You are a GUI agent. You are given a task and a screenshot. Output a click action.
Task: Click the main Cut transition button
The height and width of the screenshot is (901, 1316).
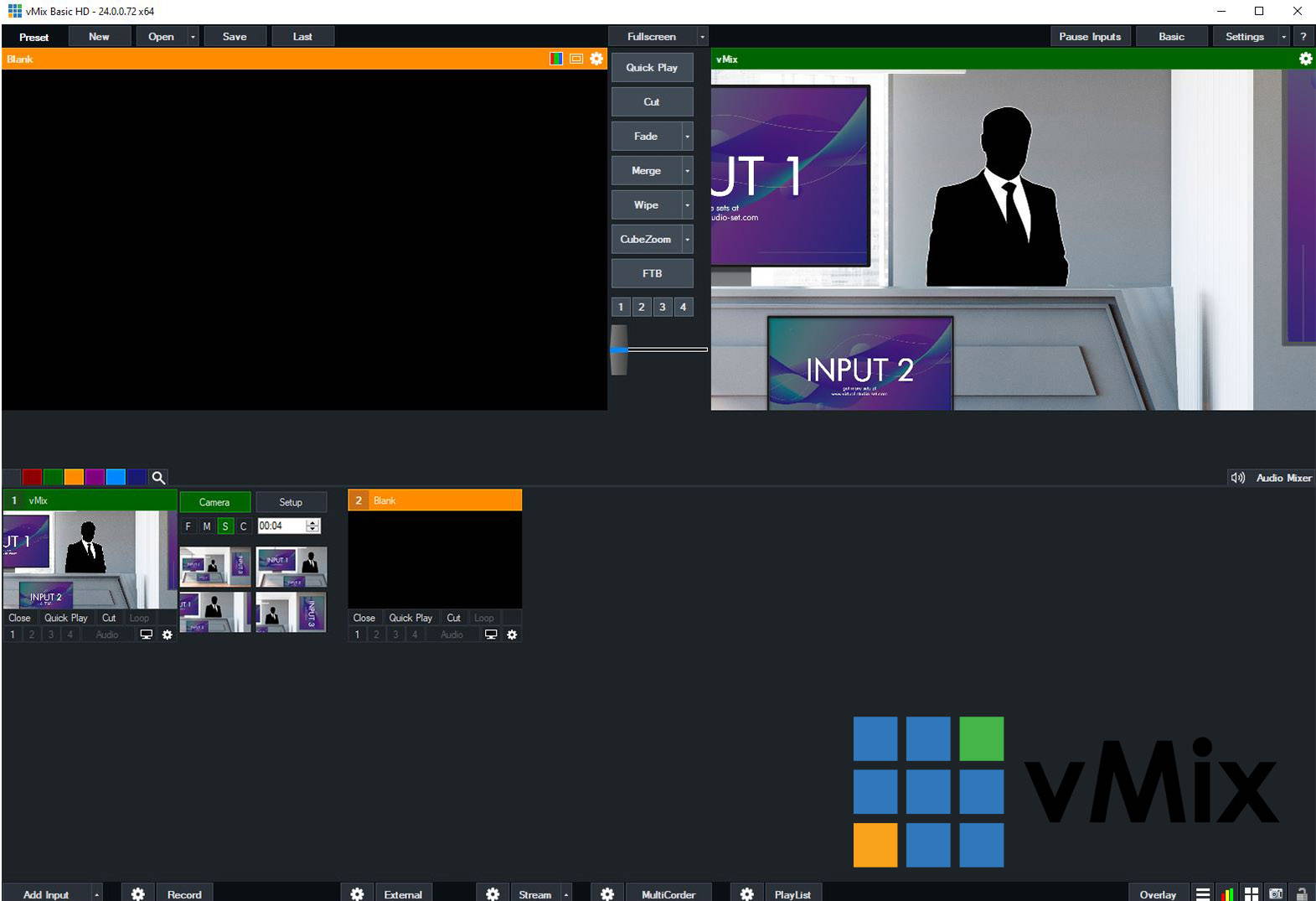pyautogui.click(x=652, y=101)
